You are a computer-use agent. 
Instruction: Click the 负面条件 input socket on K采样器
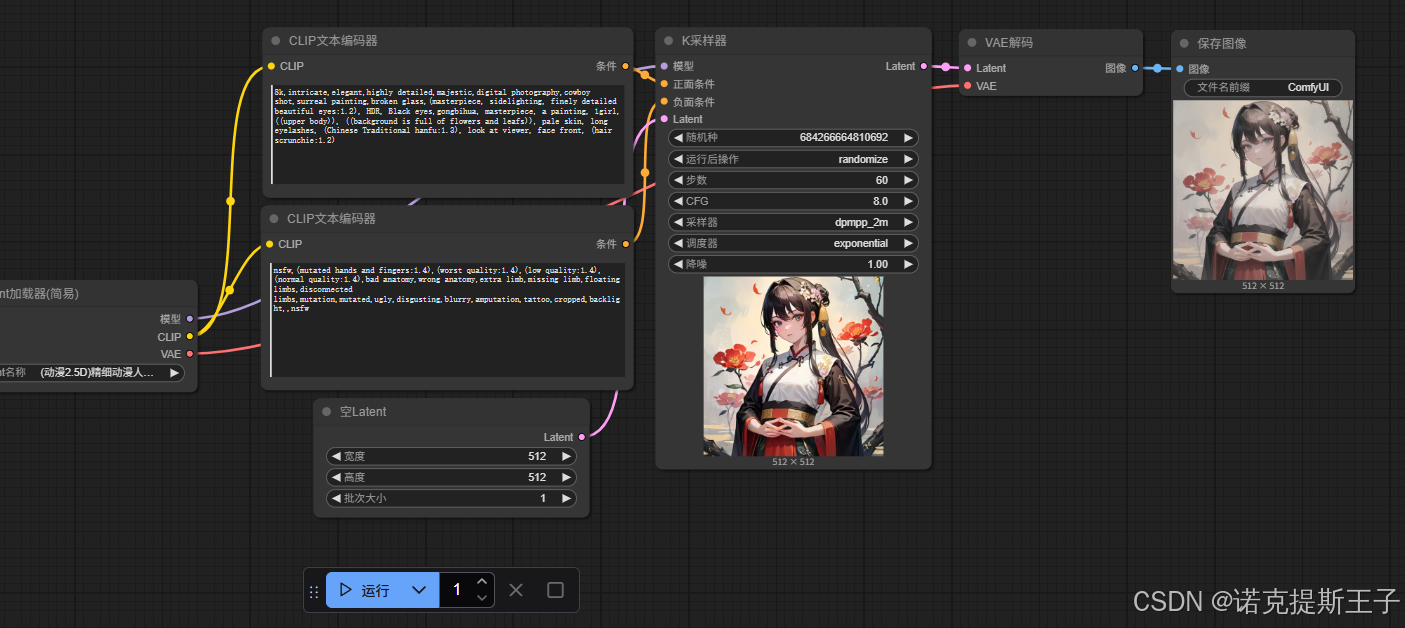[664, 102]
